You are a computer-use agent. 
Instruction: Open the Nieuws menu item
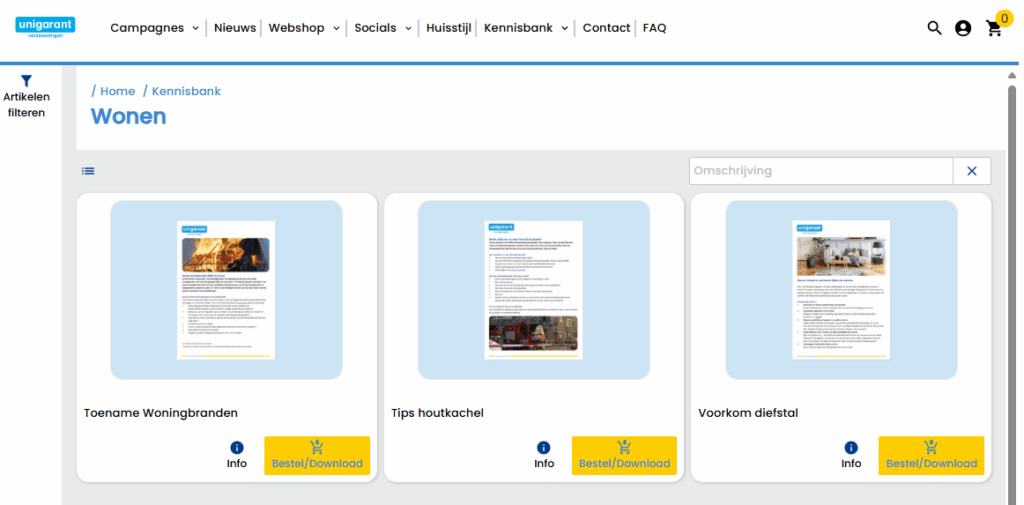coord(235,28)
